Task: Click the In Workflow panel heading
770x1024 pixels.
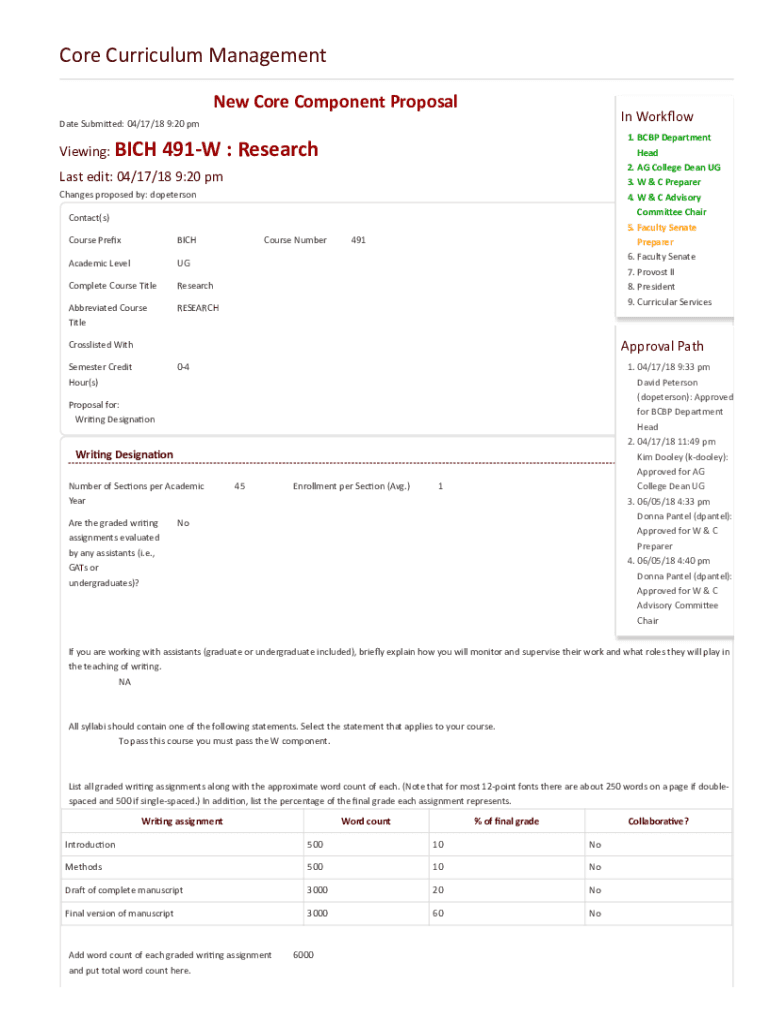Action: tap(656, 116)
